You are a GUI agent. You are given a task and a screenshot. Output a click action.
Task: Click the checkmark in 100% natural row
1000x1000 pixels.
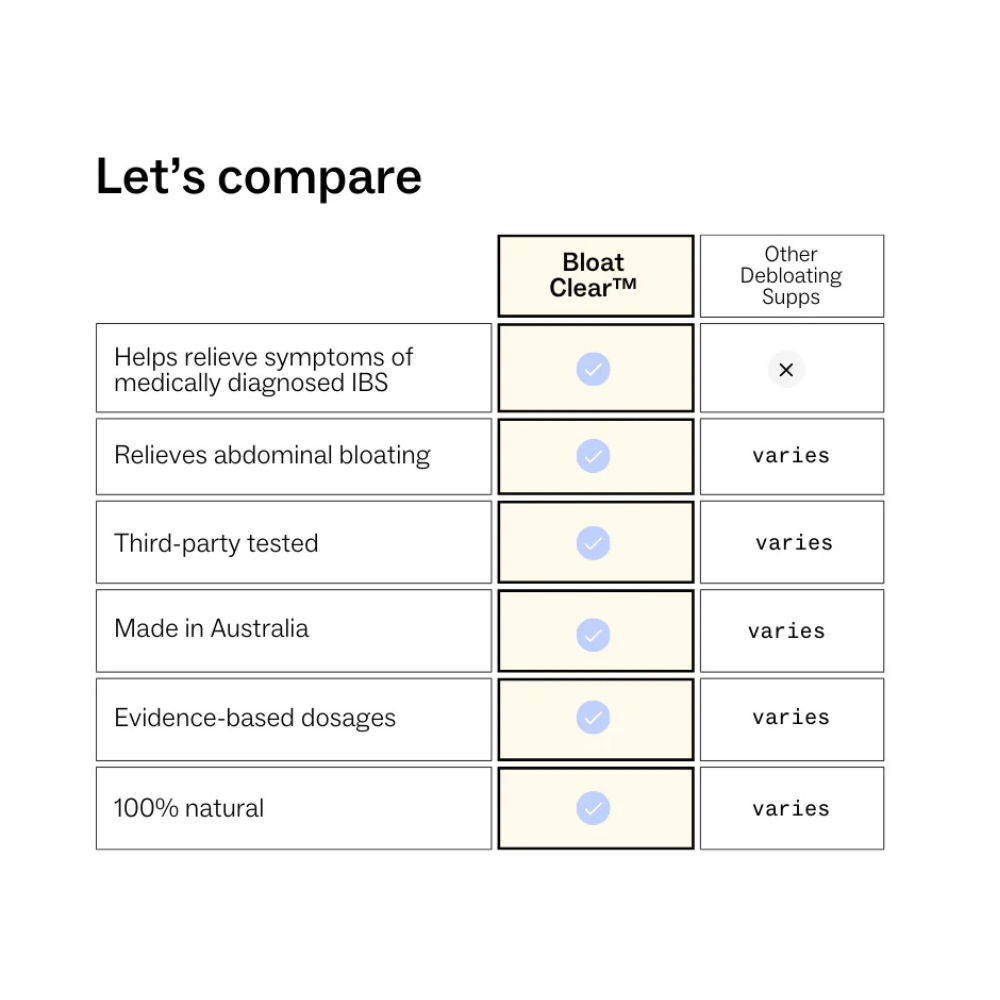click(593, 808)
